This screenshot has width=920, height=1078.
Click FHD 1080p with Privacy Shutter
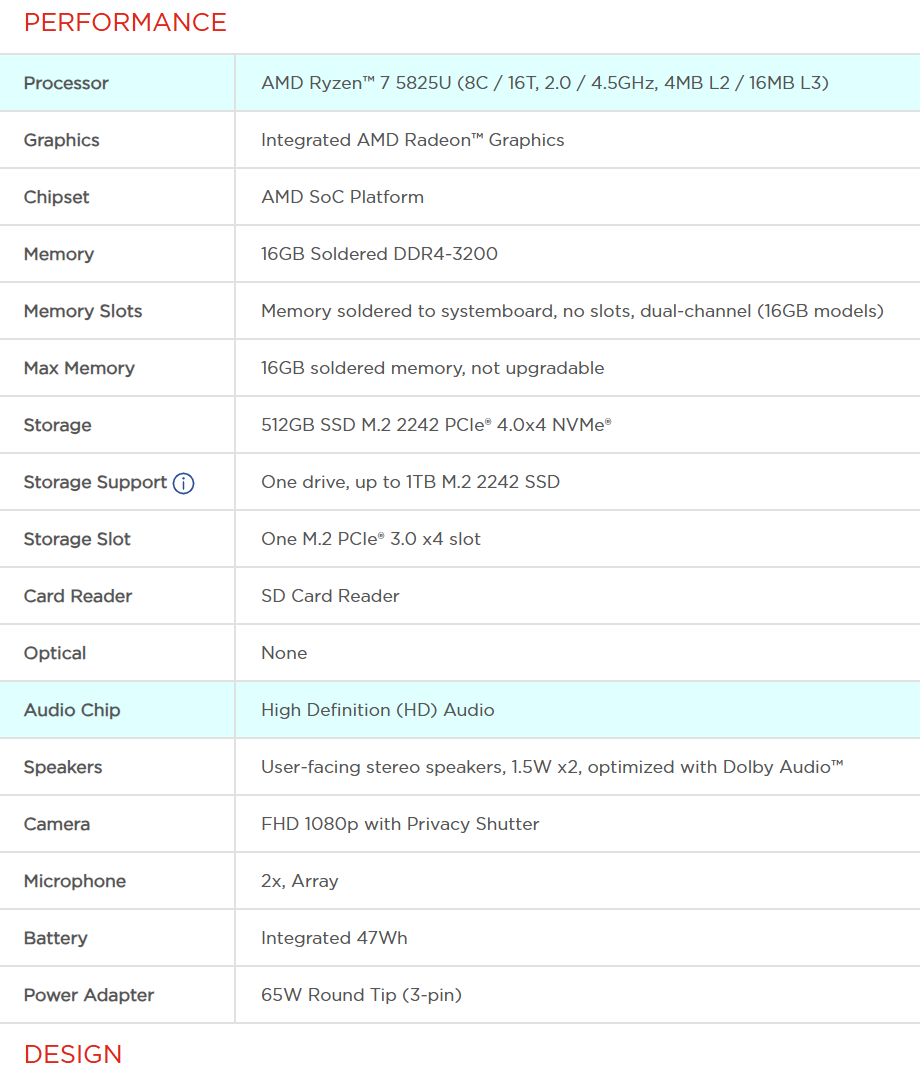click(400, 824)
